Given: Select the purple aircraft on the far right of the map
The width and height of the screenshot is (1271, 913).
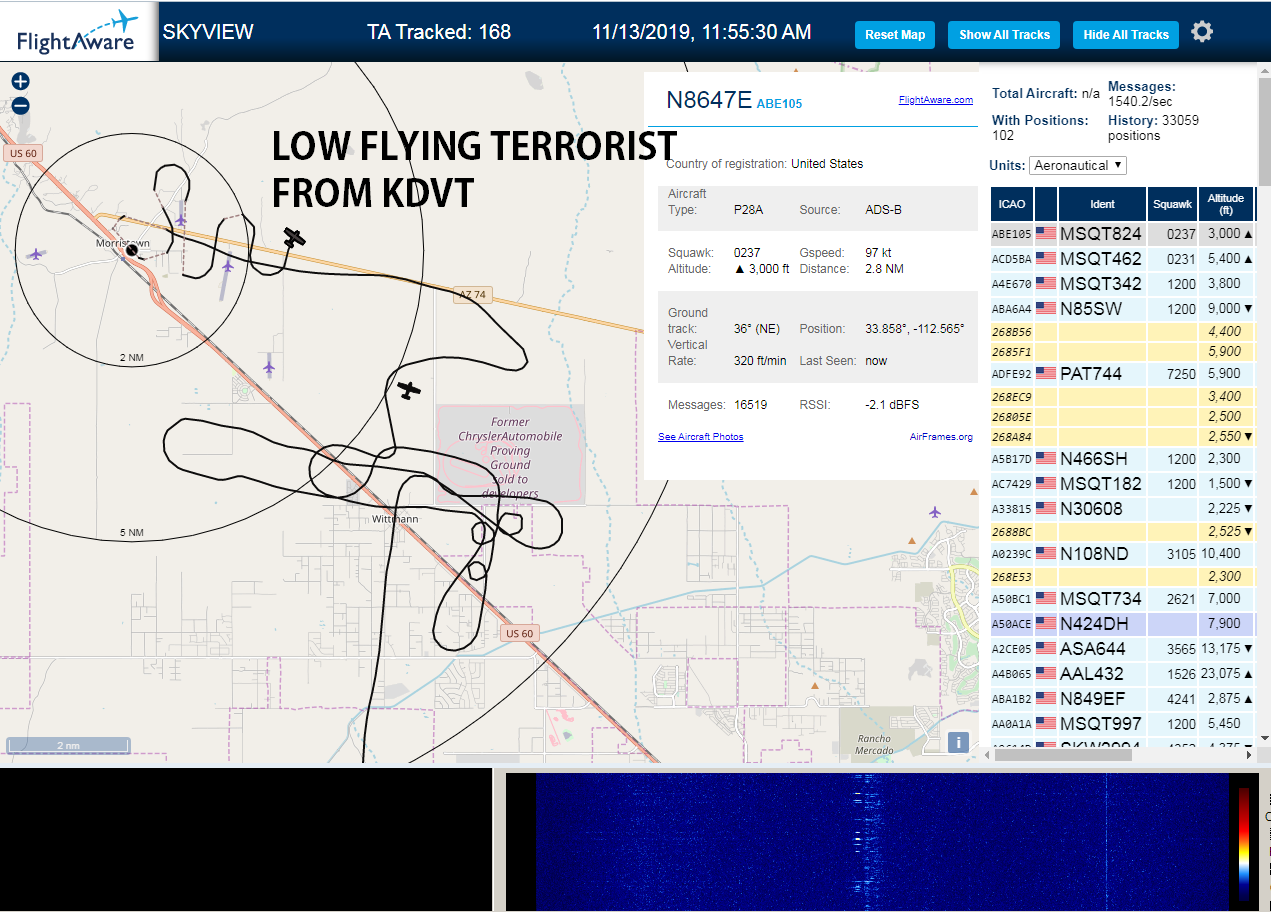Looking at the screenshot, I should click(x=935, y=512).
